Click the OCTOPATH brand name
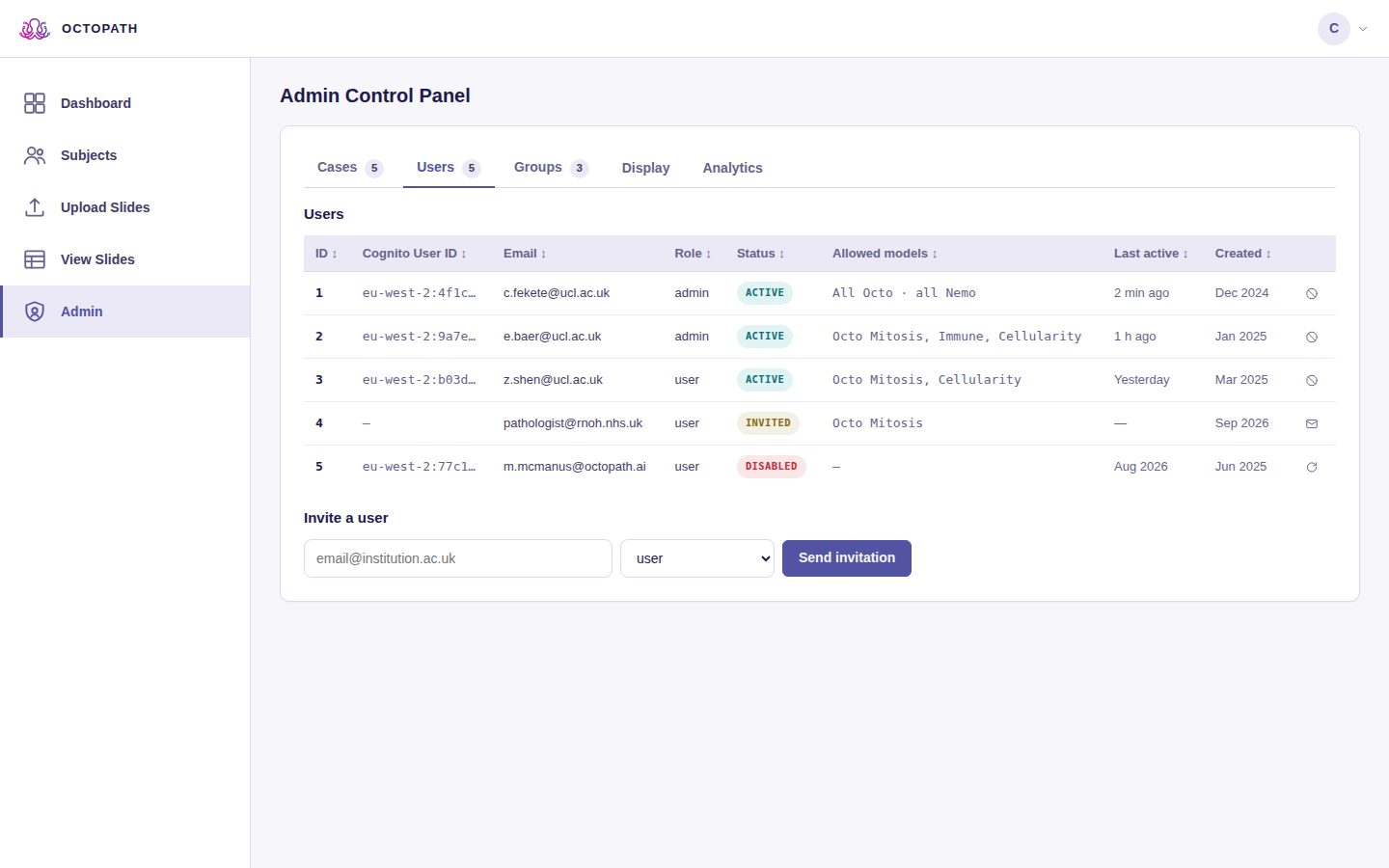The width and height of the screenshot is (1389, 868). tap(99, 29)
